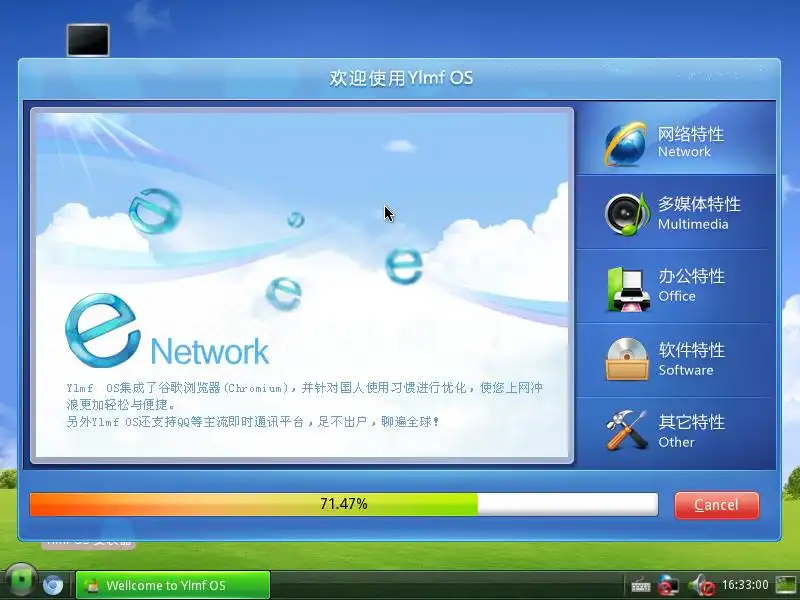Click the muted volume tray icon

tap(702, 585)
